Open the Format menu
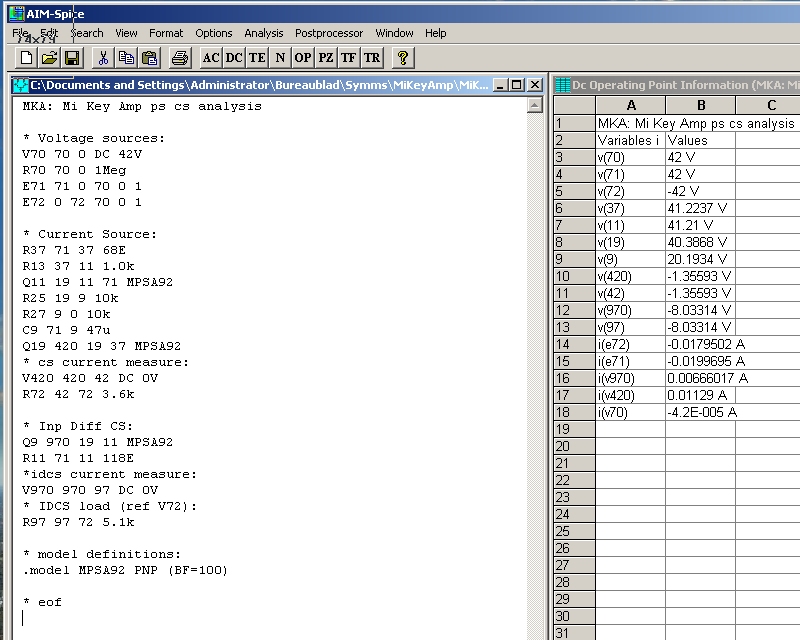 point(166,33)
